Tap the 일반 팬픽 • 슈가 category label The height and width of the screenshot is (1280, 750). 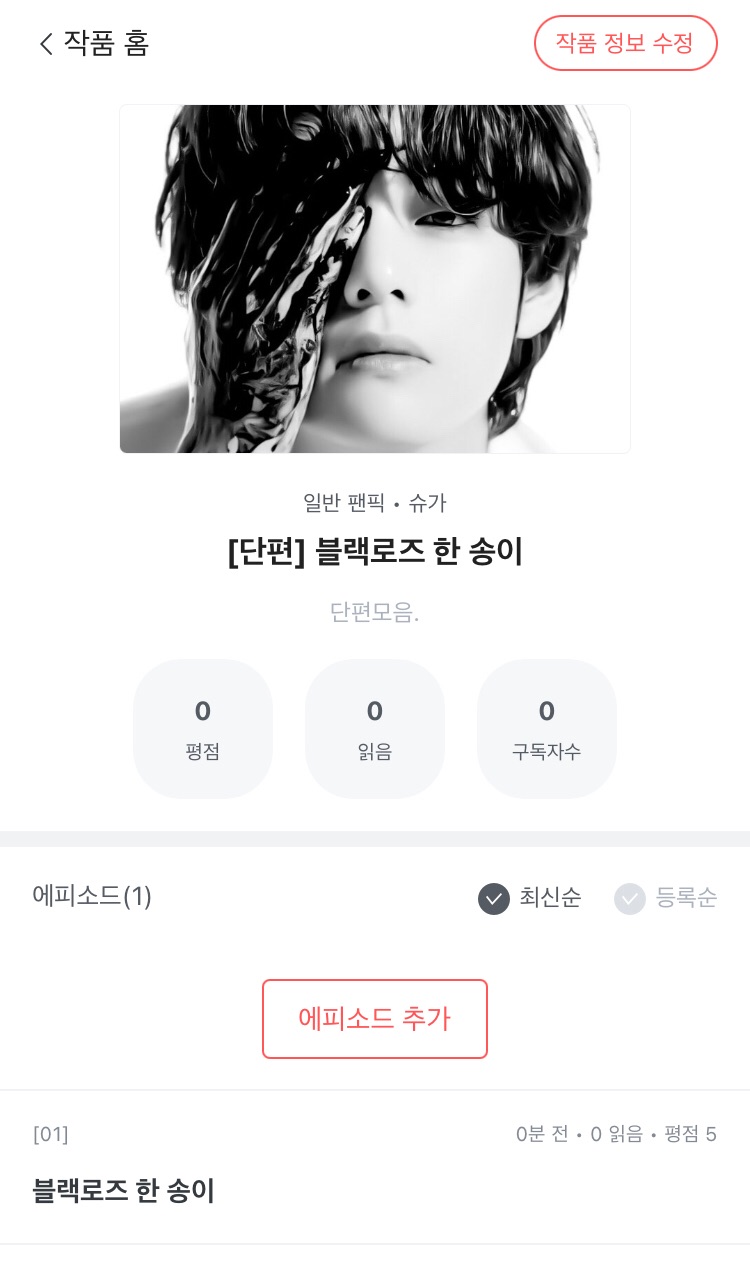375,503
